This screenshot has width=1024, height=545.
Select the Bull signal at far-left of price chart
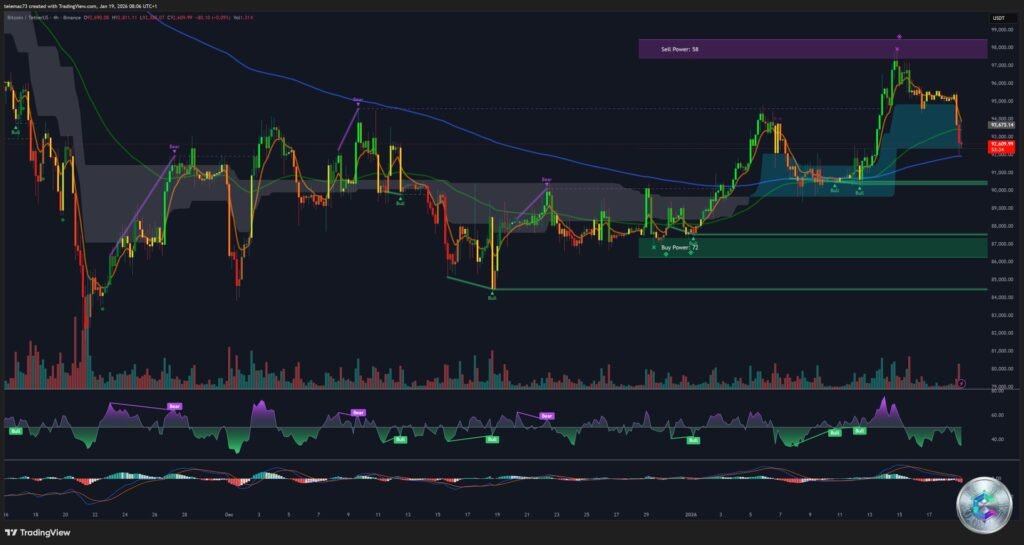(x=16, y=130)
